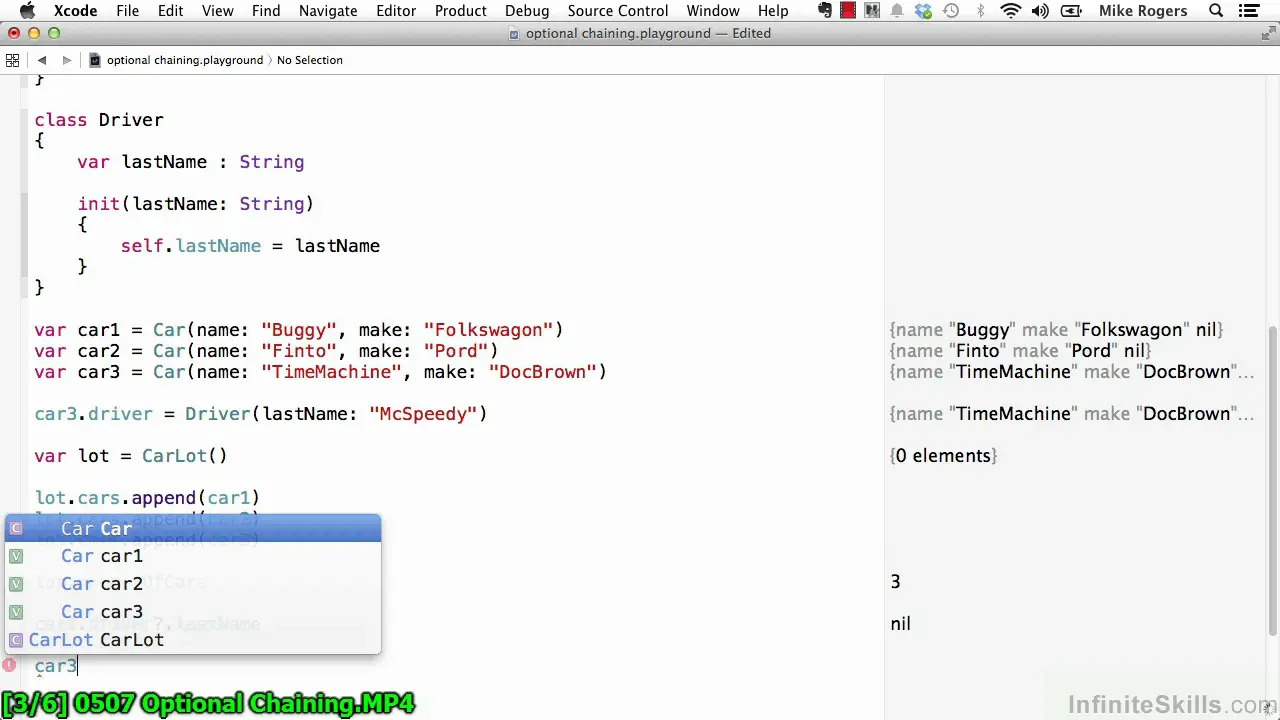Click the battery status icon
This screenshot has height=720, width=1280.
point(1070,11)
